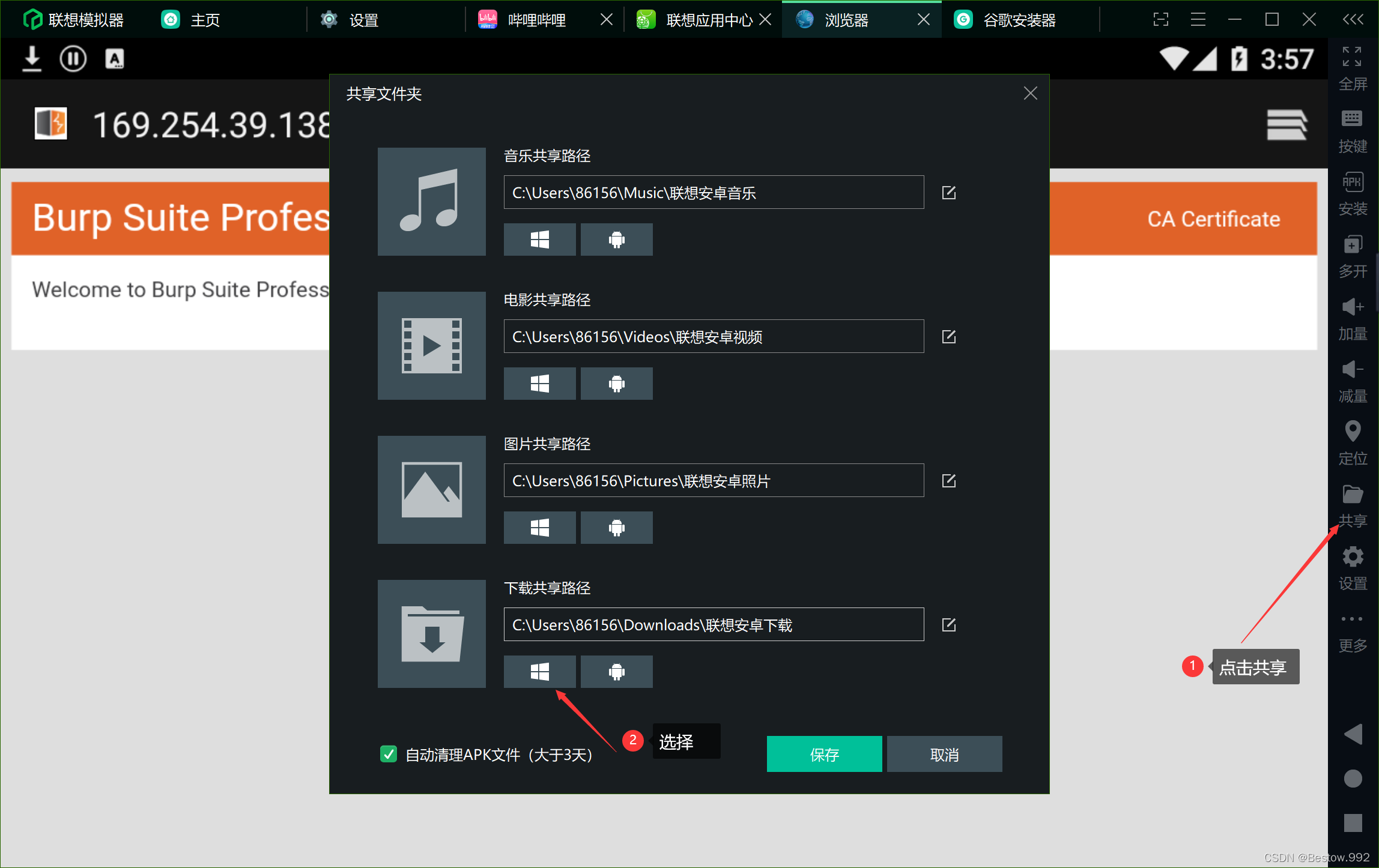Click the download folder thumbnail

pos(431,634)
